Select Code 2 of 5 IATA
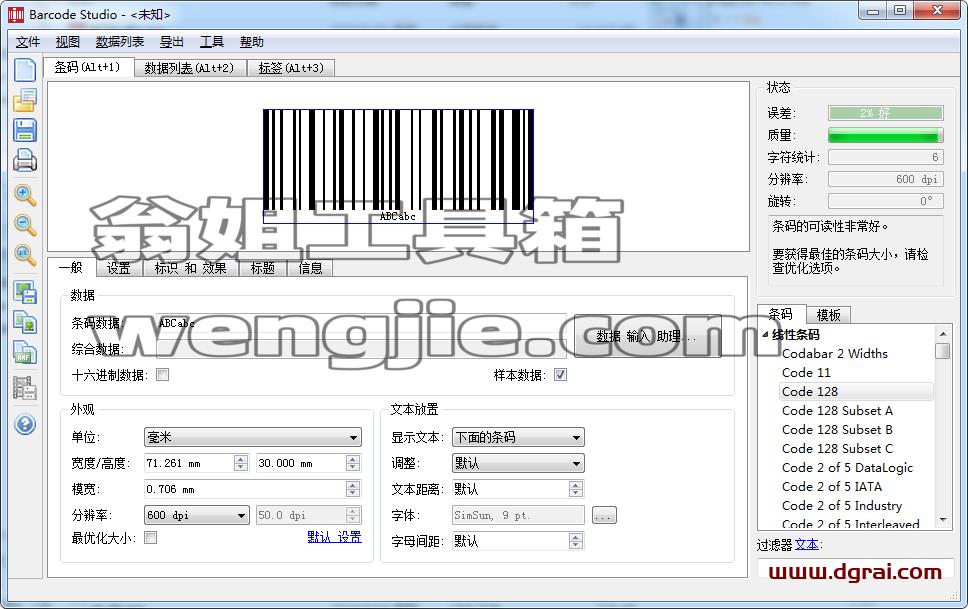Viewport: 968px width, 609px height. 832,487
